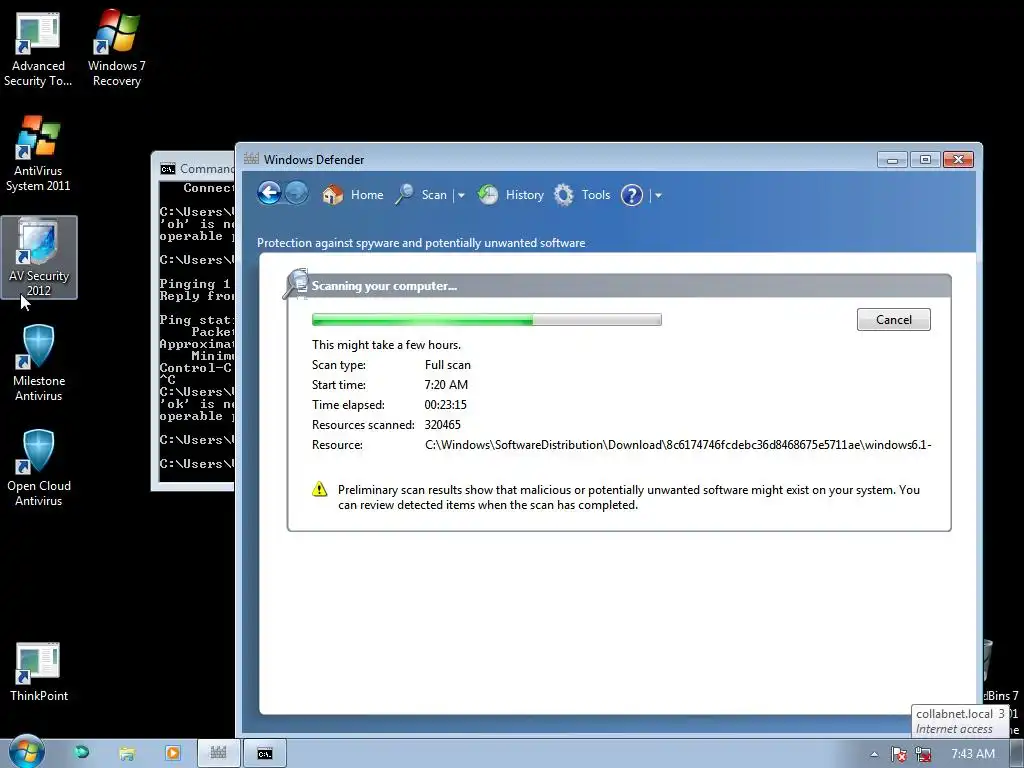Open the History clock icon
Image resolution: width=1024 pixels, height=768 pixels.
(488, 195)
